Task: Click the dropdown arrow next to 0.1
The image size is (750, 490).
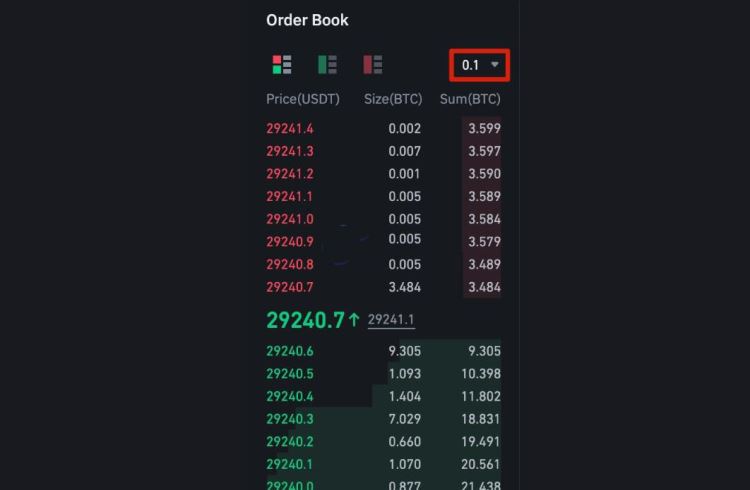Action: pos(495,65)
